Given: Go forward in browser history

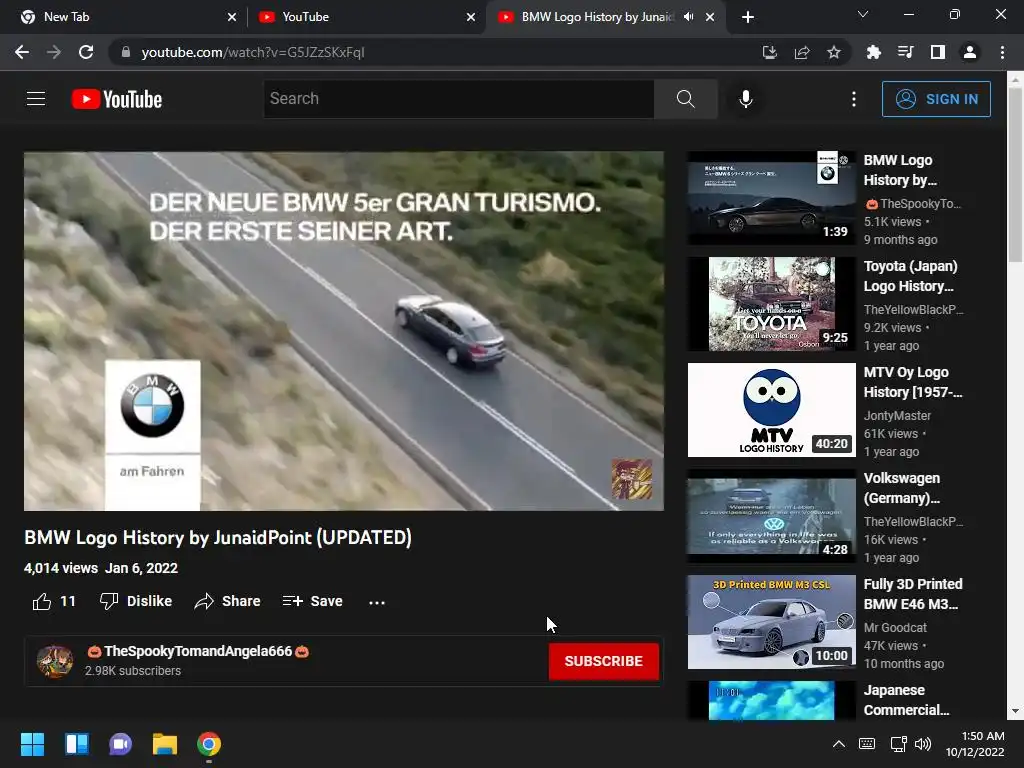Looking at the screenshot, I should click(54, 52).
